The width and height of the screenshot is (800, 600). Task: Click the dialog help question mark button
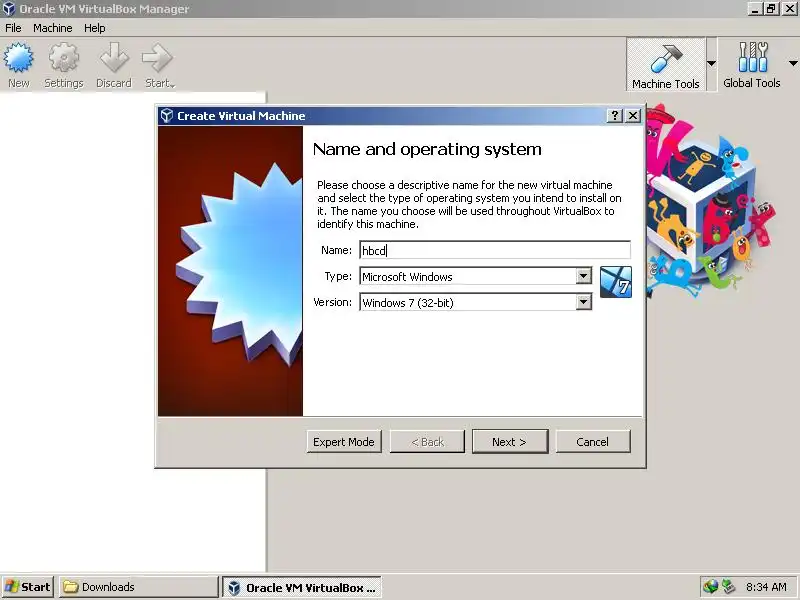615,116
